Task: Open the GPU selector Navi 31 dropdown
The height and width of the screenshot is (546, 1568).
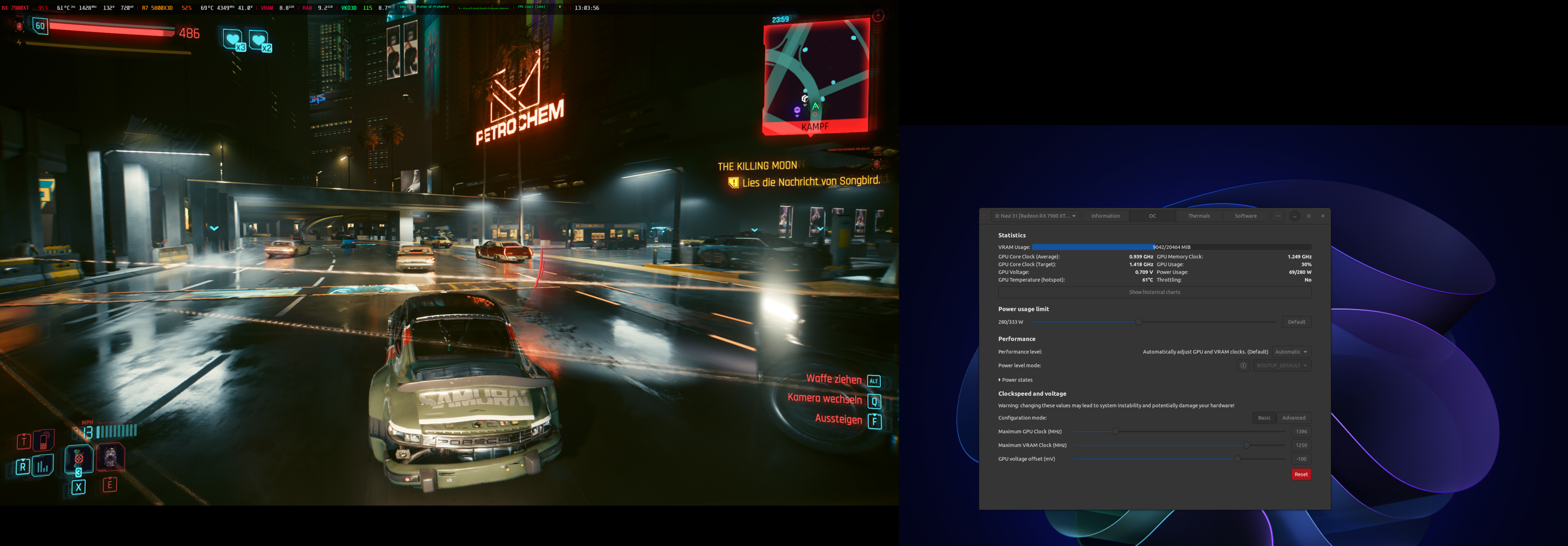Action: tap(1035, 216)
